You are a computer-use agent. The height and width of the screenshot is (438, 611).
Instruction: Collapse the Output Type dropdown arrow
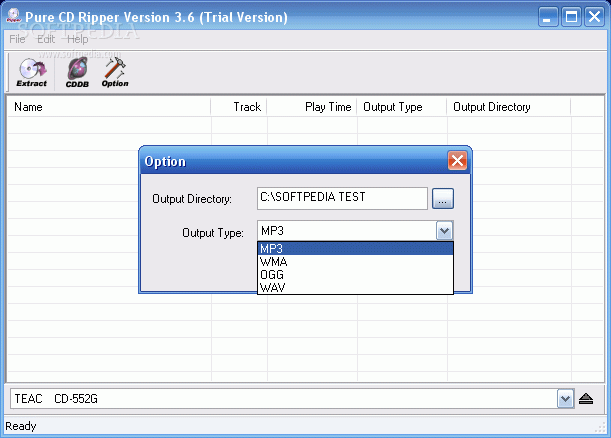(444, 231)
